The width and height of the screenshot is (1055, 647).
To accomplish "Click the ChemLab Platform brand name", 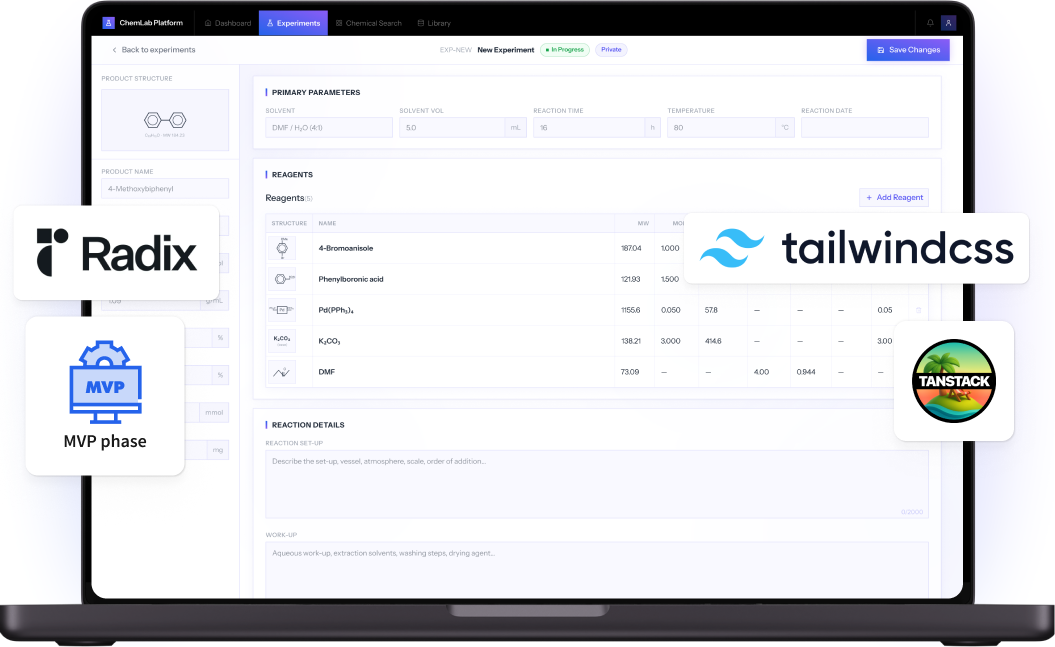I will pyautogui.click(x=151, y=23).
